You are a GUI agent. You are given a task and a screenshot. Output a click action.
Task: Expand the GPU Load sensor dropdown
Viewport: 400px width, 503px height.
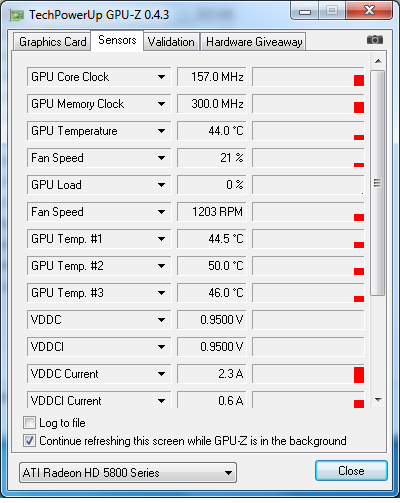pos(161,185)
